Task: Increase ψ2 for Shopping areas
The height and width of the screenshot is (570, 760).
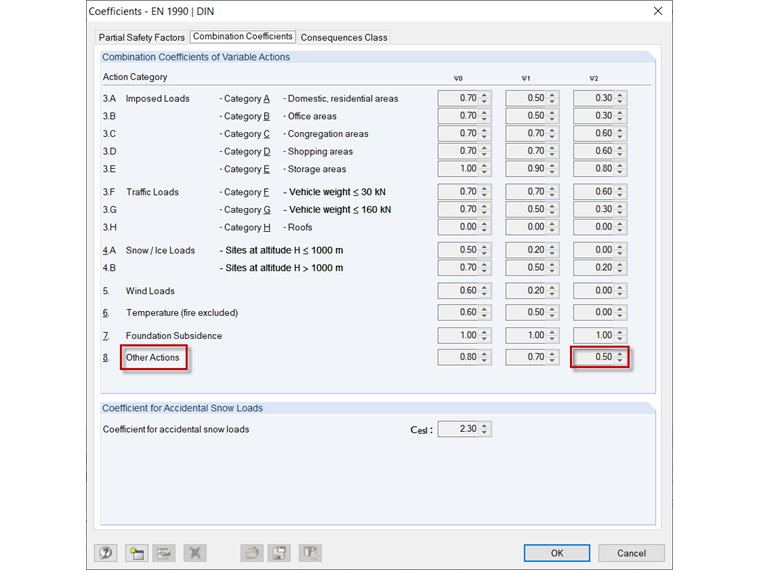Action: [x=620, y=148]
